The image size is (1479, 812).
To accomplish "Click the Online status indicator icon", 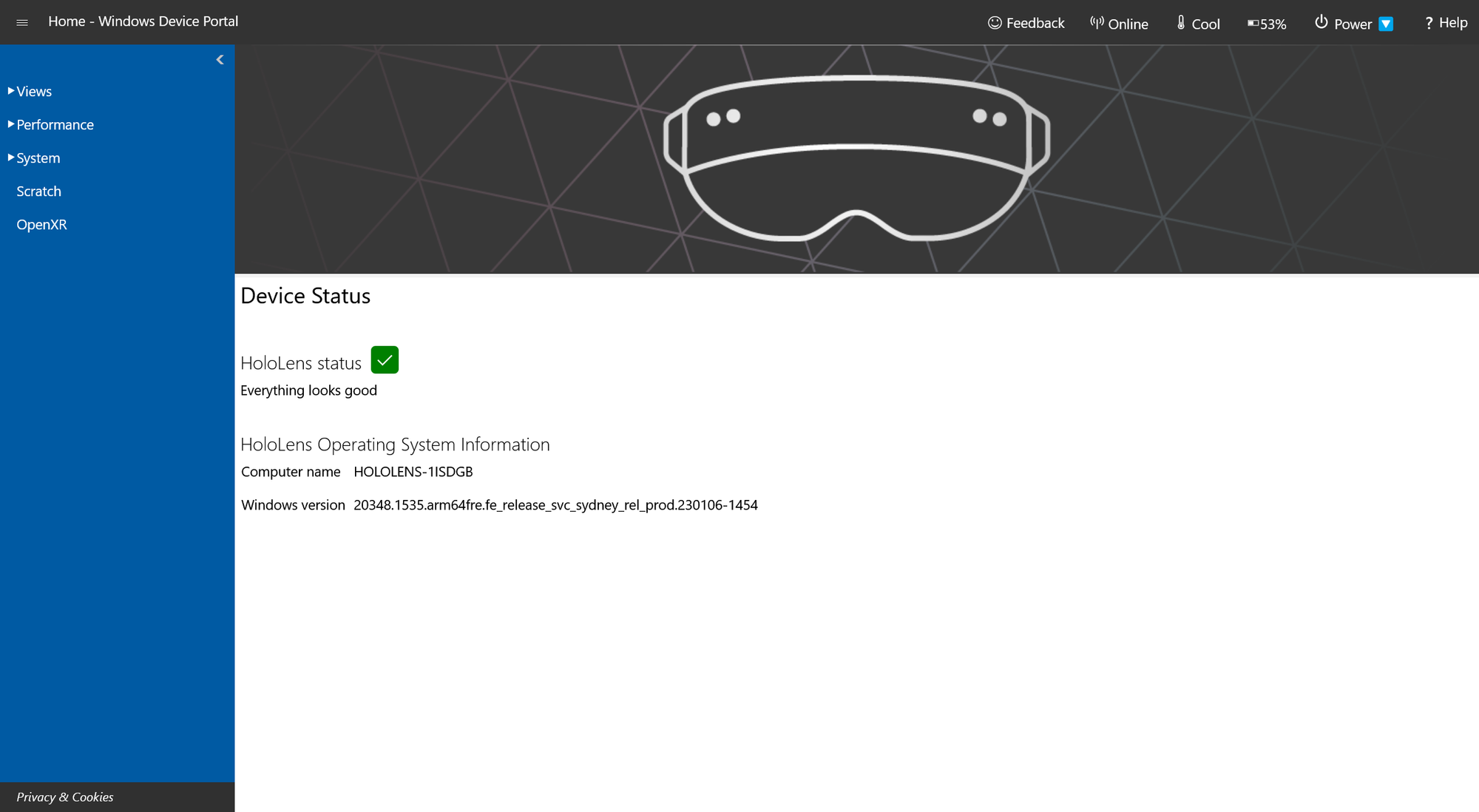I will pyautogui.click(x=1097, y=21).
